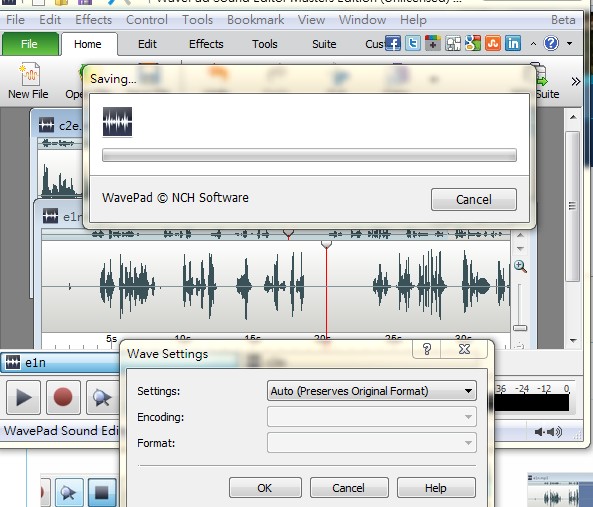Switch to the Tools ribbon tab
The height and width of the screenshot is (507, 593).
[265, 44]
